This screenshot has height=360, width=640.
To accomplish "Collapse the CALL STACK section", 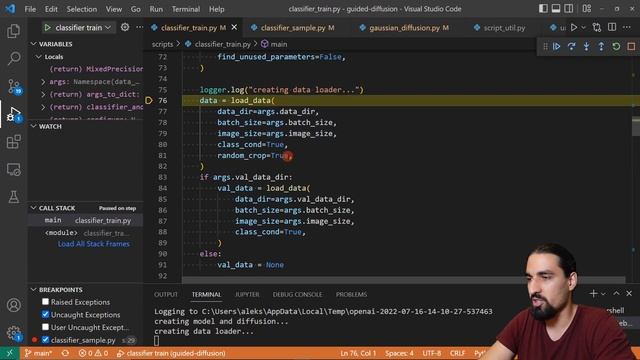I will pyautogui.click(x=33, y=208).
